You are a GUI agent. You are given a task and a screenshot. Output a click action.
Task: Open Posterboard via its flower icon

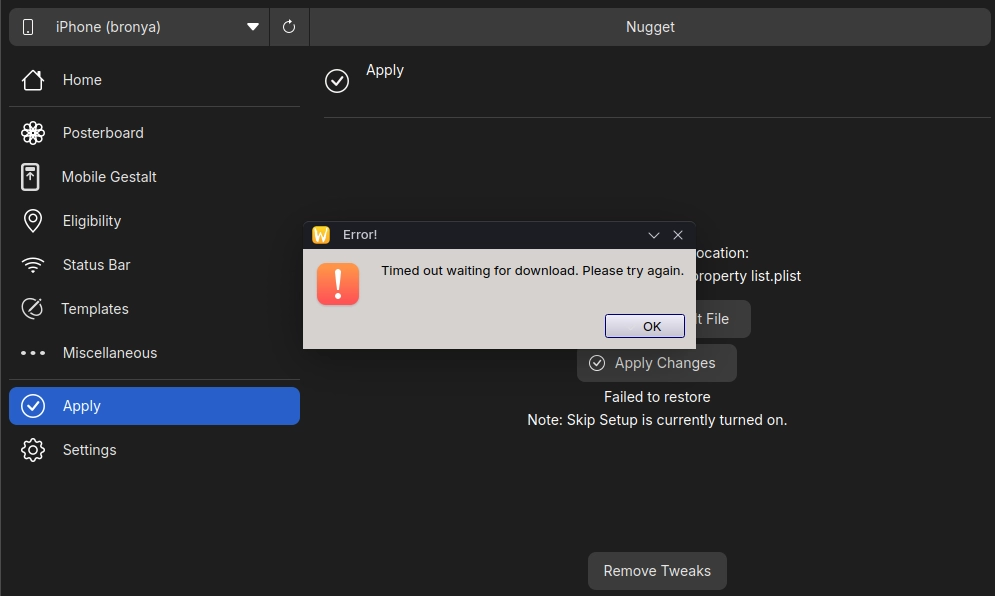[32, 133]
